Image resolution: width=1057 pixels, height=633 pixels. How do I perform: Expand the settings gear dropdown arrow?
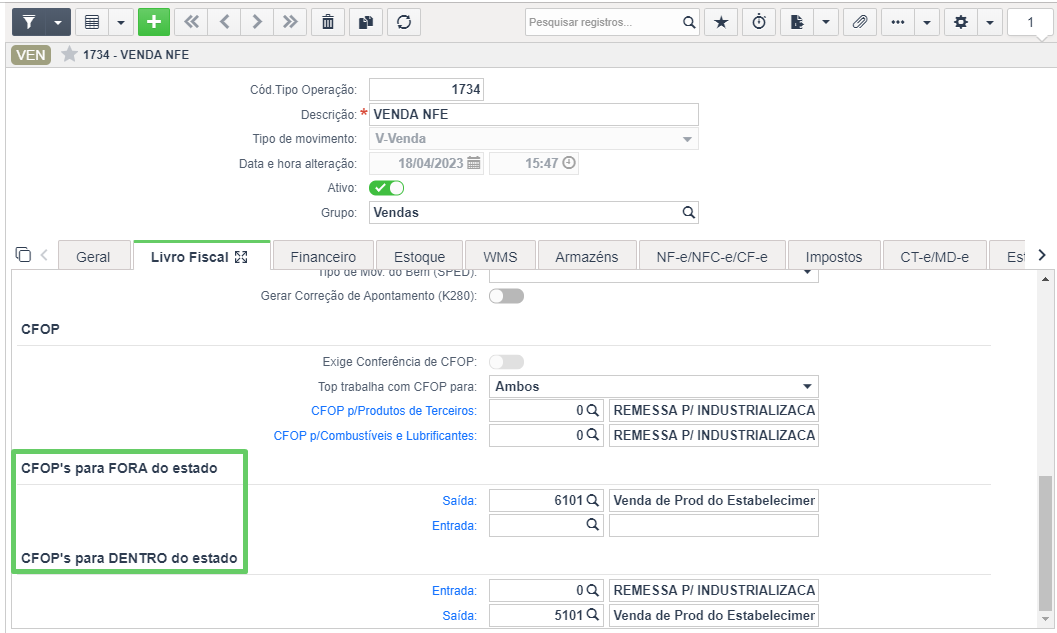(x=990, y=22)
